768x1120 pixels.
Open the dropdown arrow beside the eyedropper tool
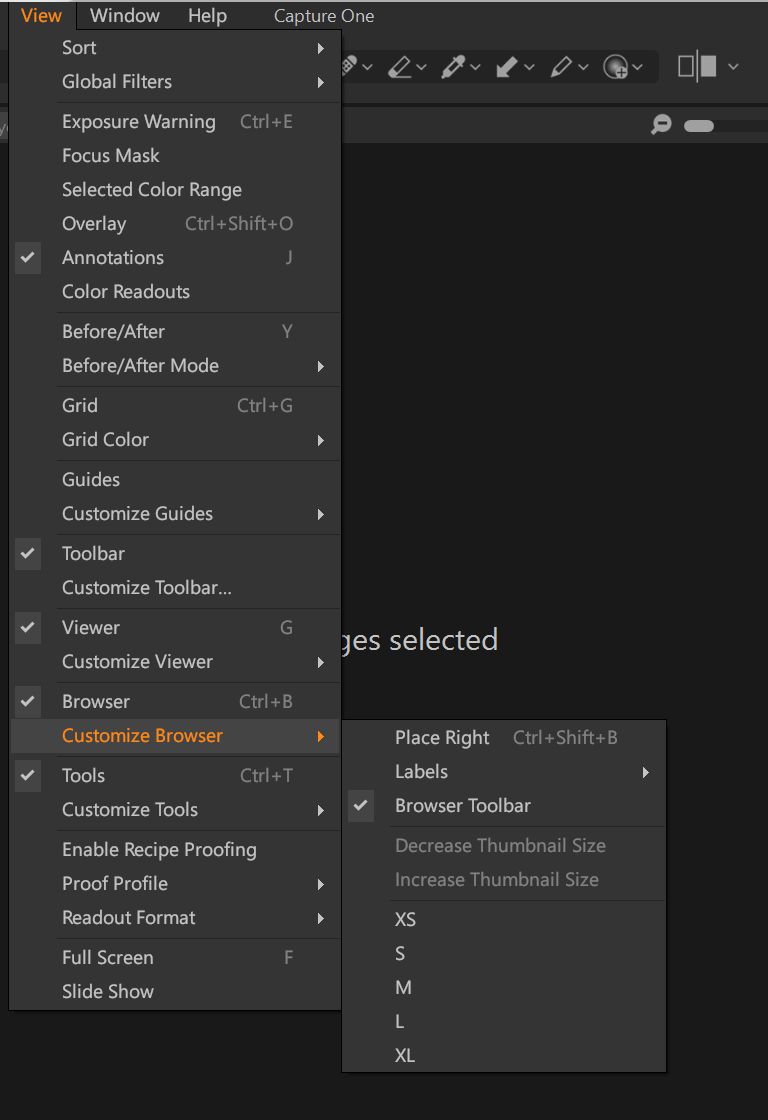point(475,67)
